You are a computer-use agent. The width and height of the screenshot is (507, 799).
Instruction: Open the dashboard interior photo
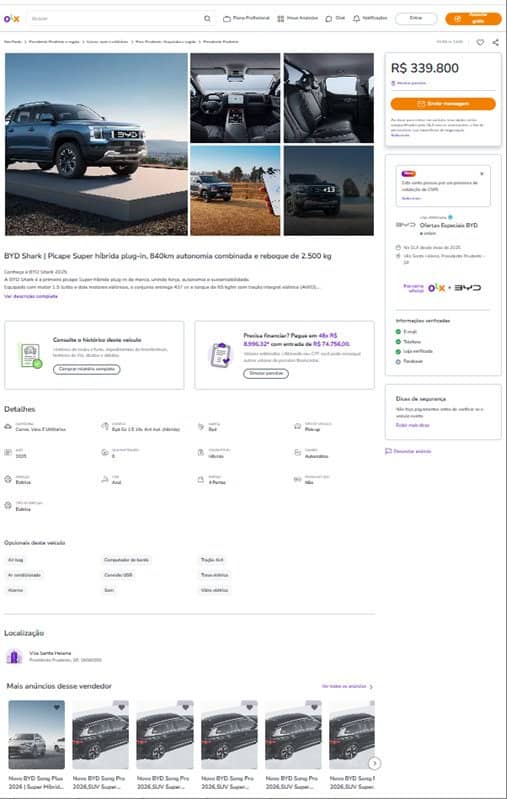click(x=235, y=98)
